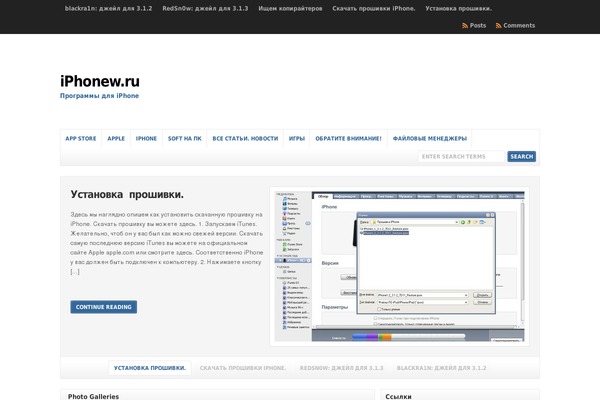This screenshot has width=600, height=400.
Task: Open top link RedSn0w джейл для 3.1.3
Action: click(205, 8)
